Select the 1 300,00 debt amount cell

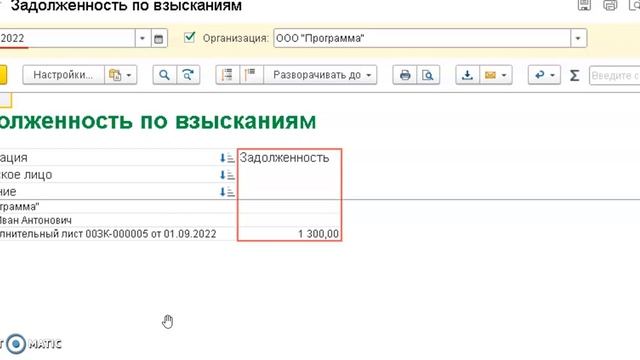click(x=289, y=234)
